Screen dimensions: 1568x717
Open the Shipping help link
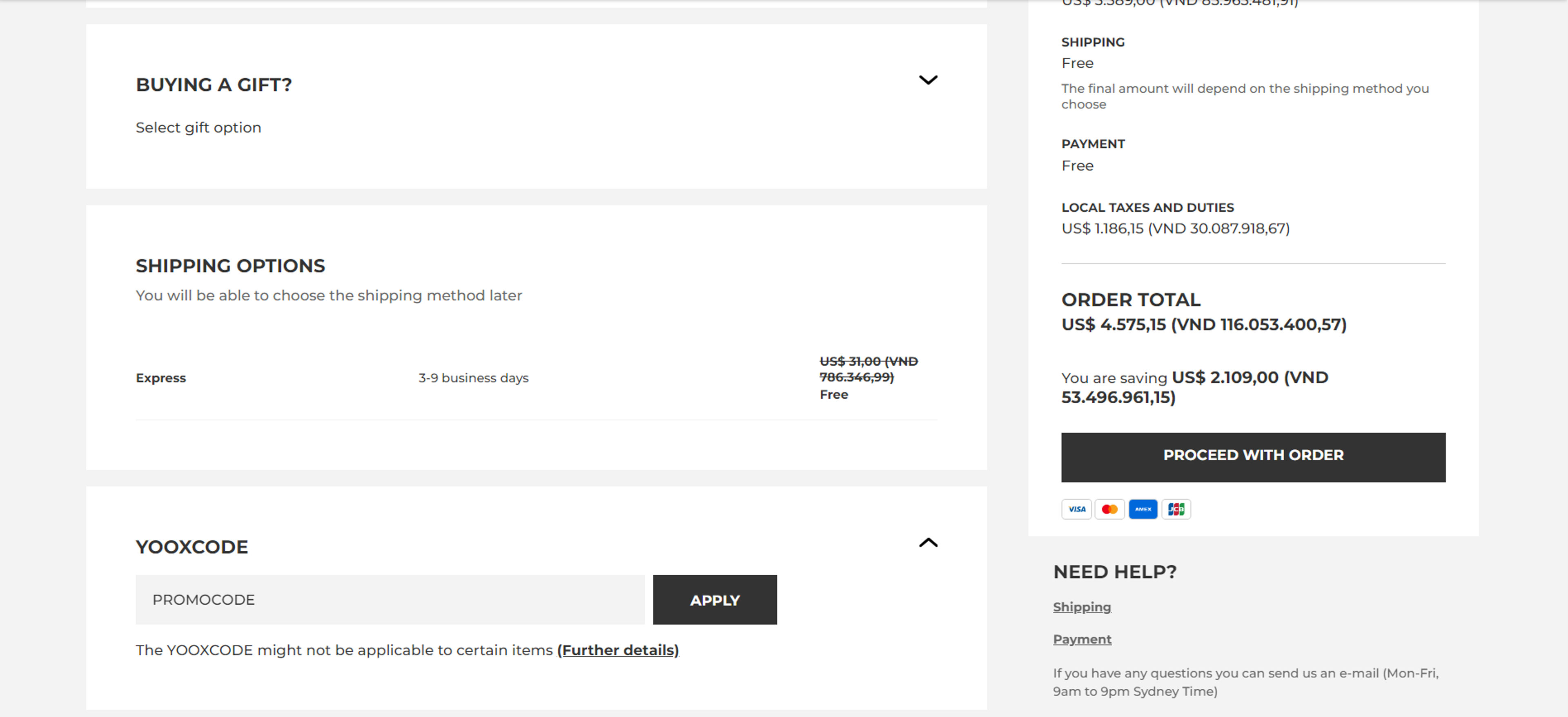1082,607
